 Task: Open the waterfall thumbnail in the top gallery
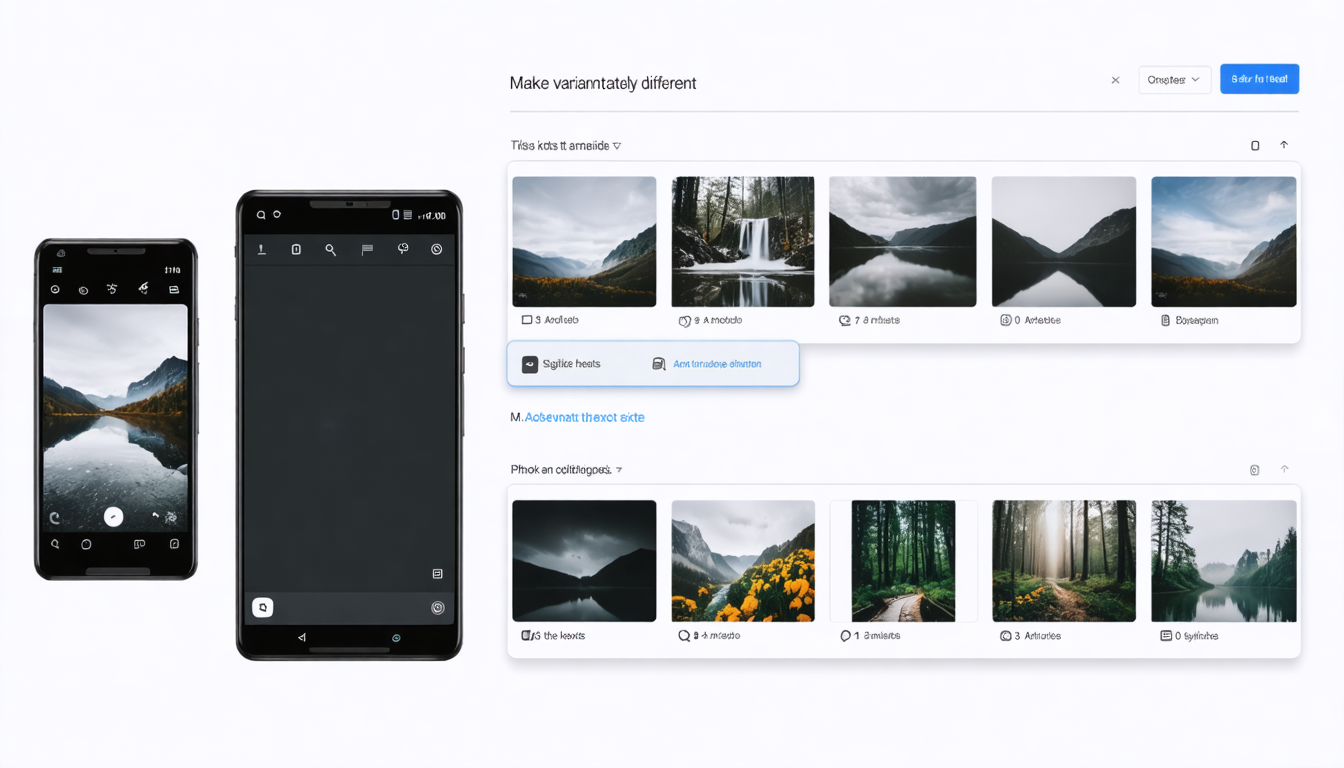point(742,240)
